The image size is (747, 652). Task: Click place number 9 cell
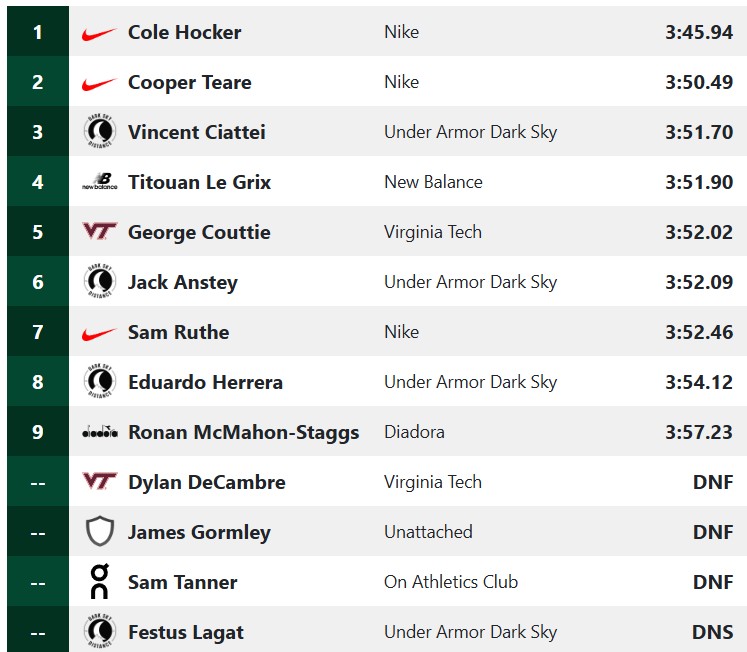coord(38,432)
